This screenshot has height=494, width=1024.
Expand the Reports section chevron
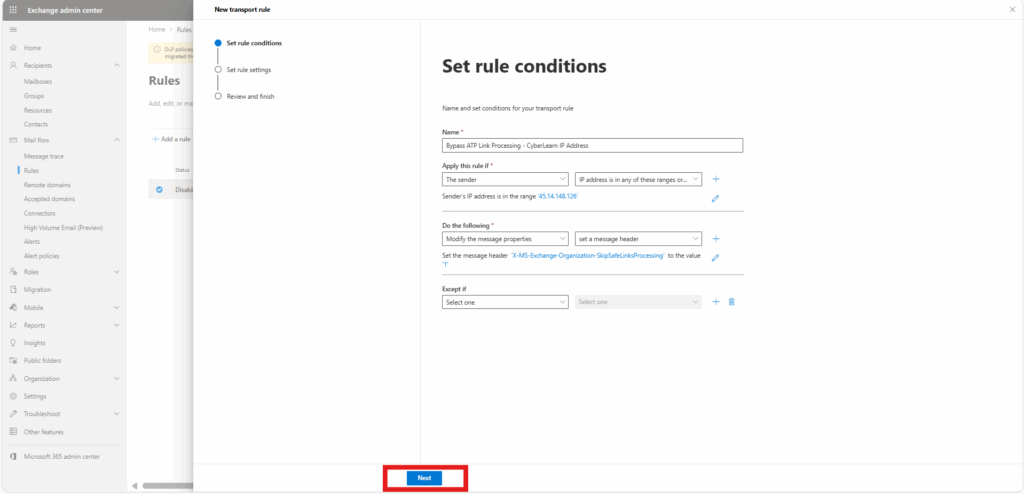click(117, 325)
